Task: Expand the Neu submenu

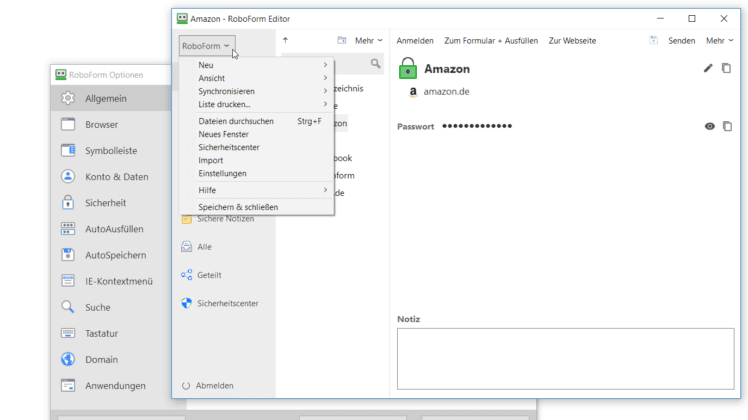Action: [257, 65]
